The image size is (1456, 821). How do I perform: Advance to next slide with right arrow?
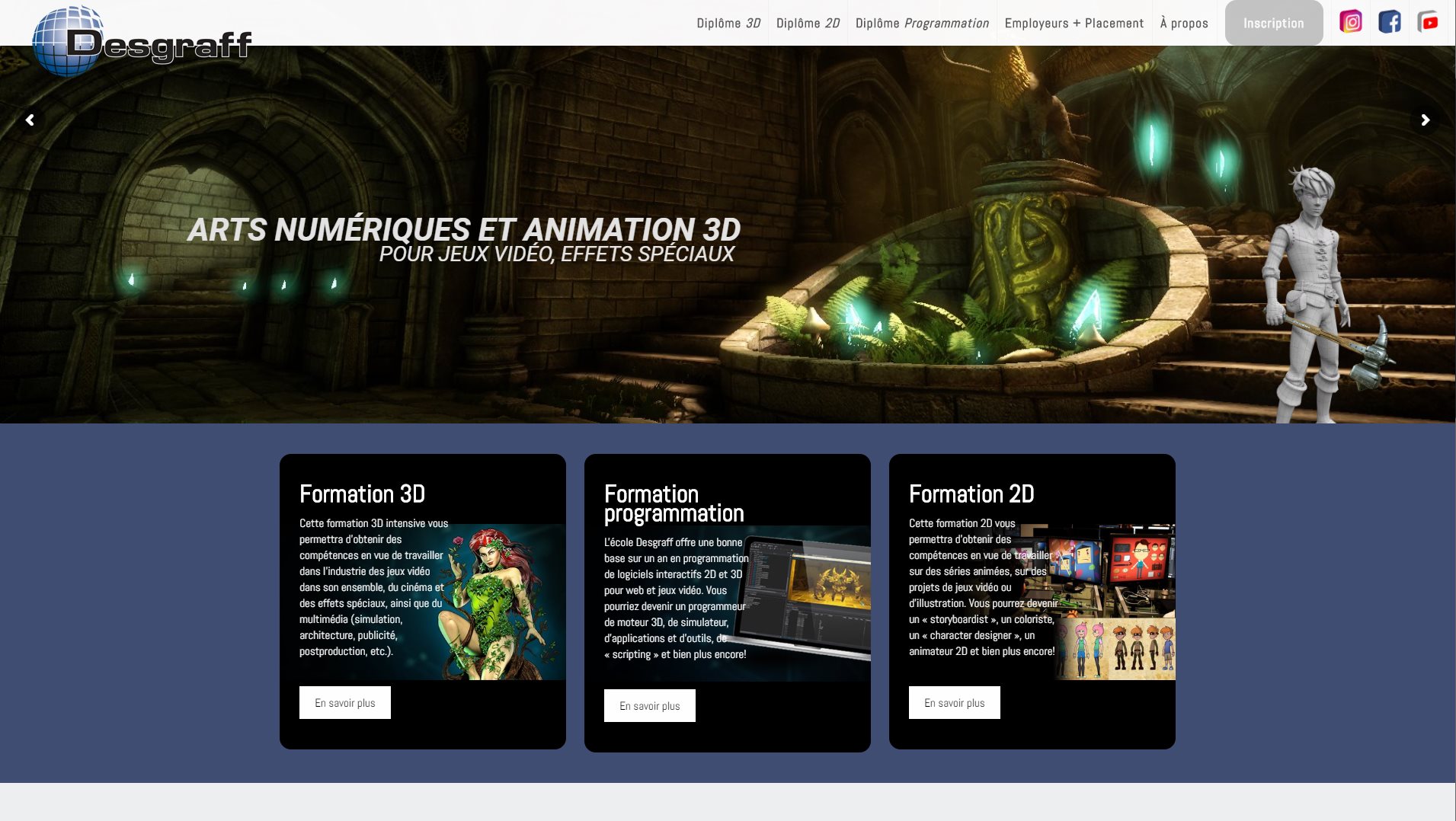tap(1426, 120)
